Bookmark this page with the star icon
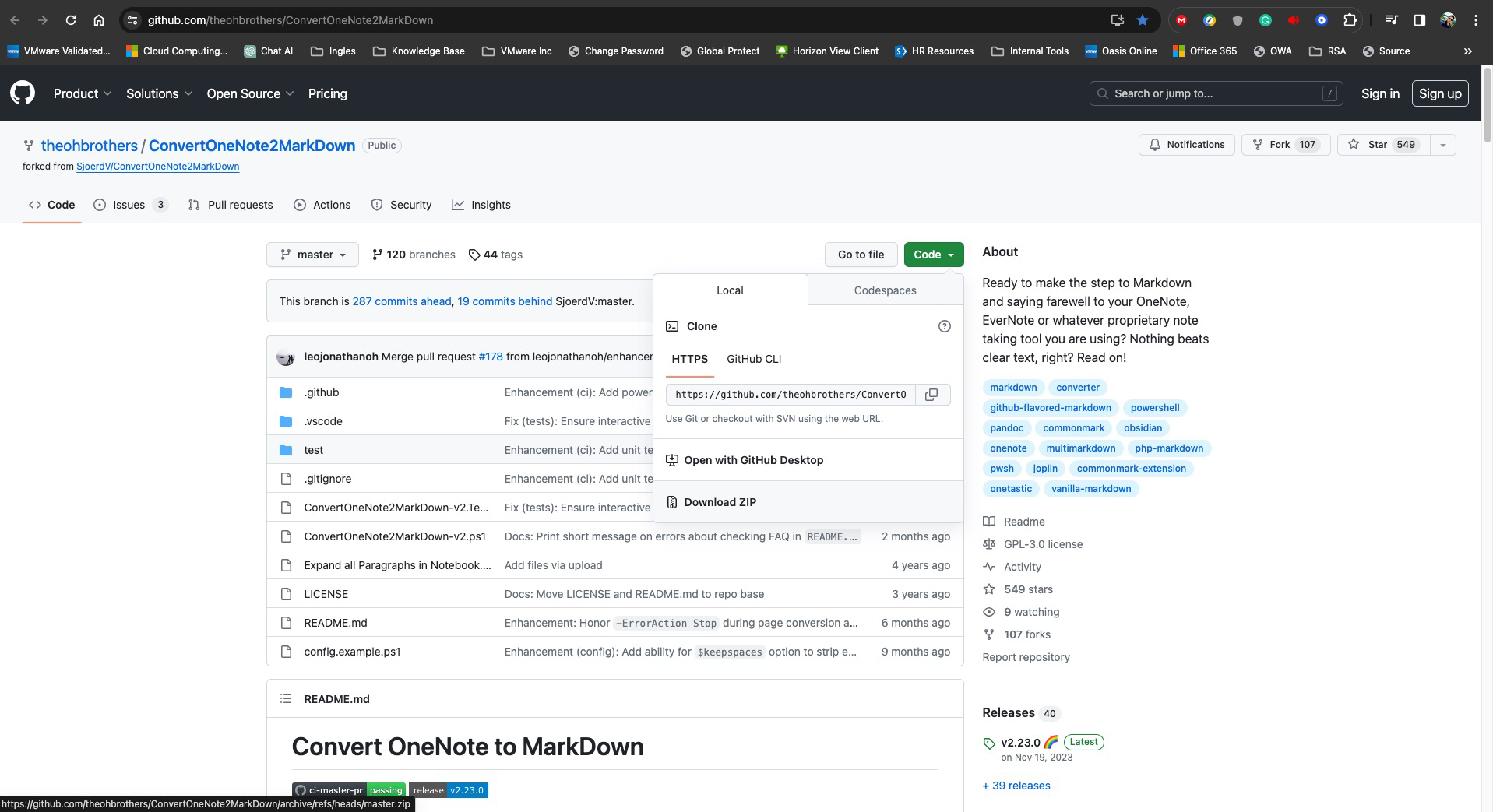This screenshot has height=812, width=1493. point(1143,20)
